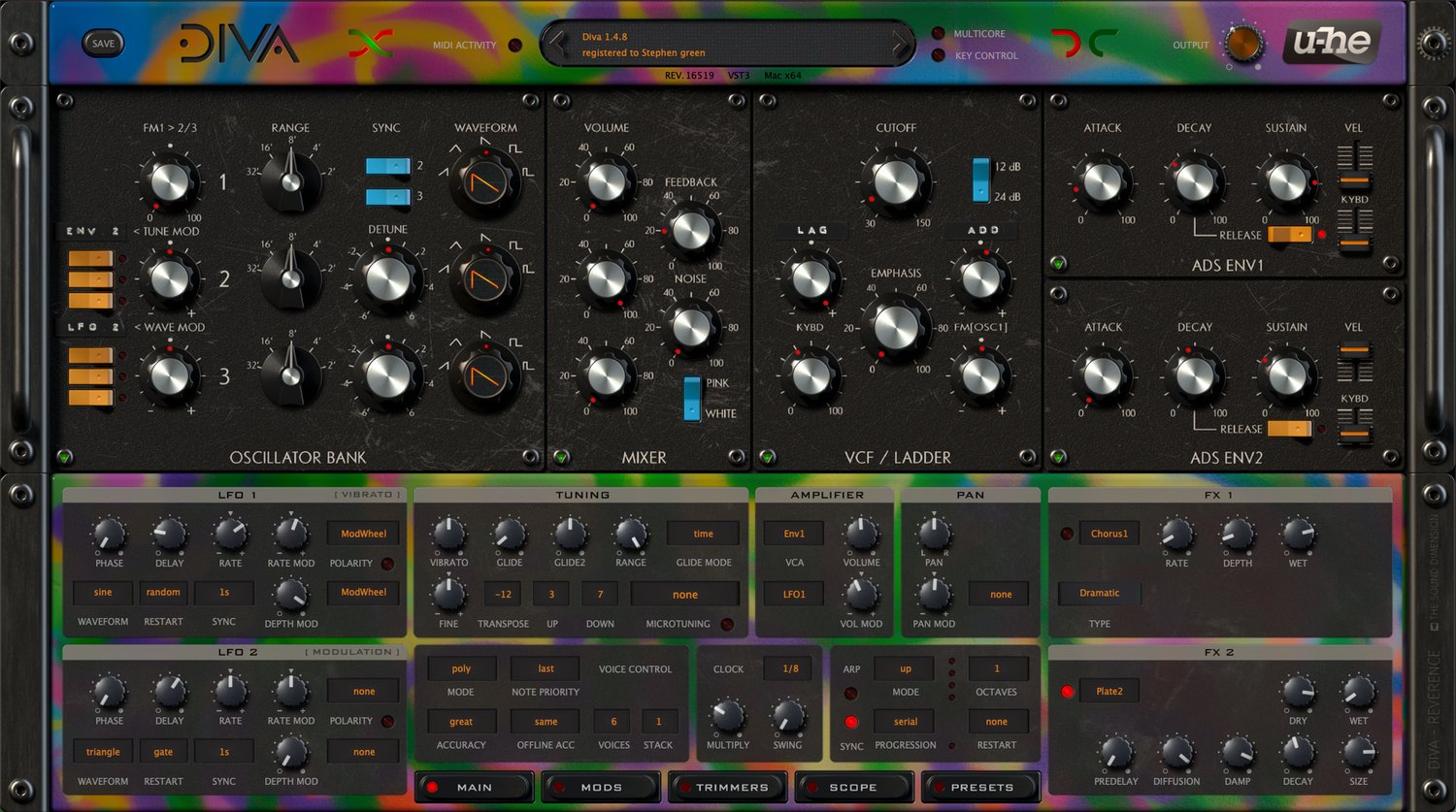Click the SAVE button
Screen dimensions: 1456x812
[103, 43]
